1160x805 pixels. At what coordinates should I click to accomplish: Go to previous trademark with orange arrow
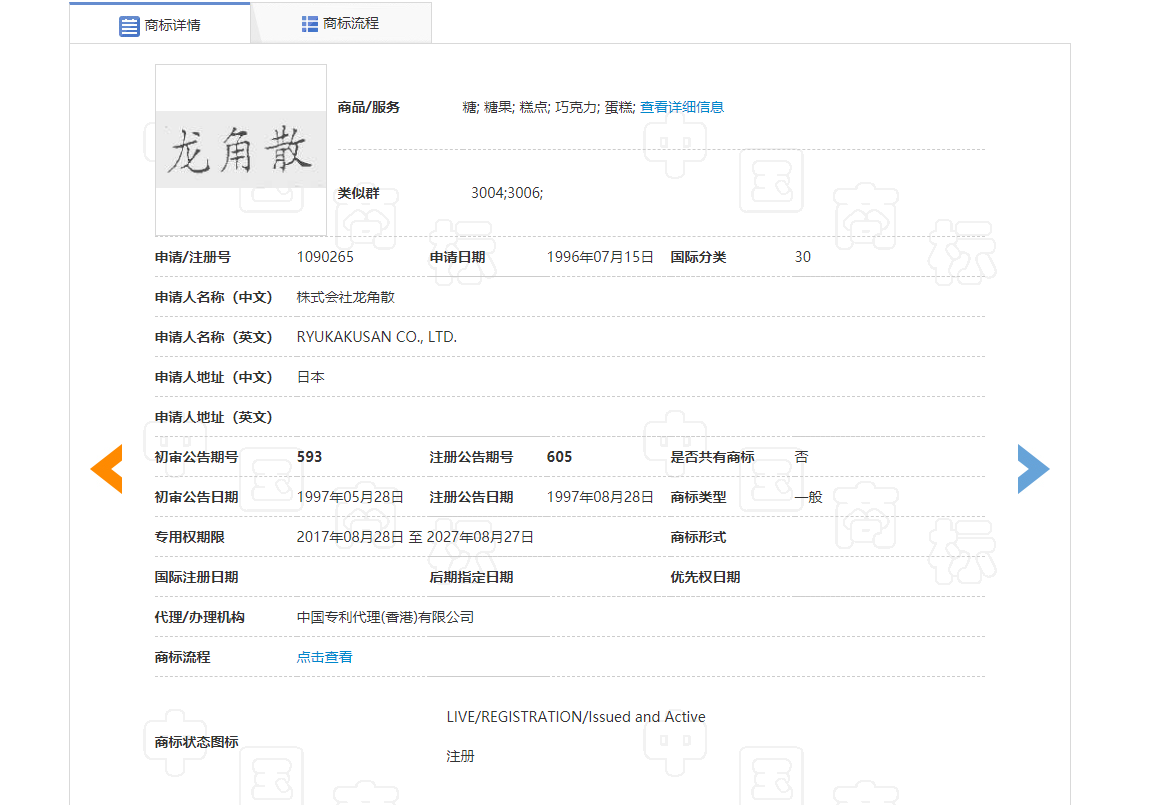(107, 468)
